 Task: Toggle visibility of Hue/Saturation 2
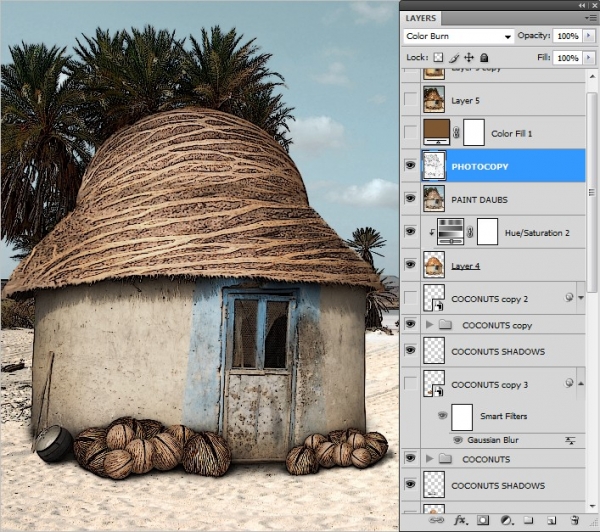[x=410, y=231]
